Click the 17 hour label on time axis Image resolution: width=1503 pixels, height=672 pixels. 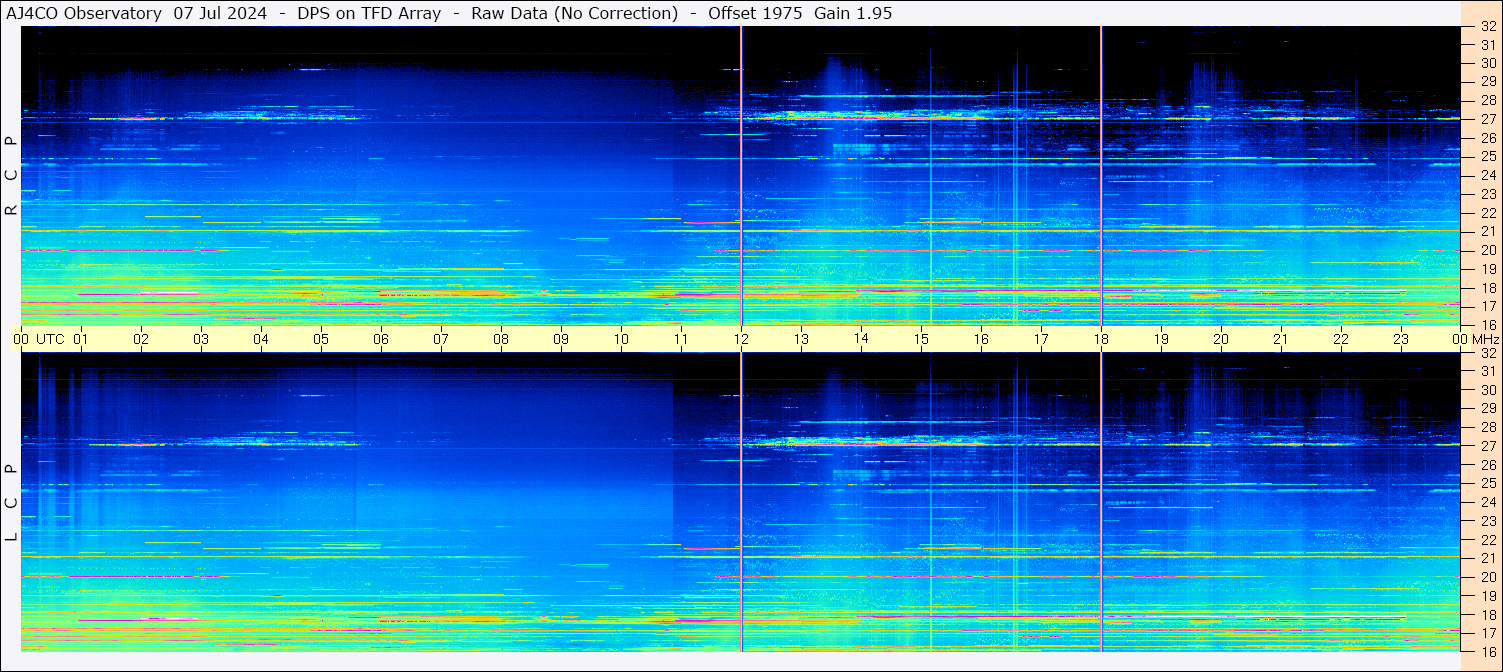tap(1041, 339)
